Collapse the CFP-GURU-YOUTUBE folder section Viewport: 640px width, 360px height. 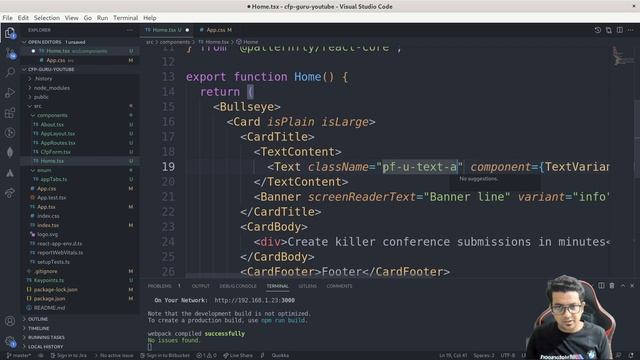(80, 69)
